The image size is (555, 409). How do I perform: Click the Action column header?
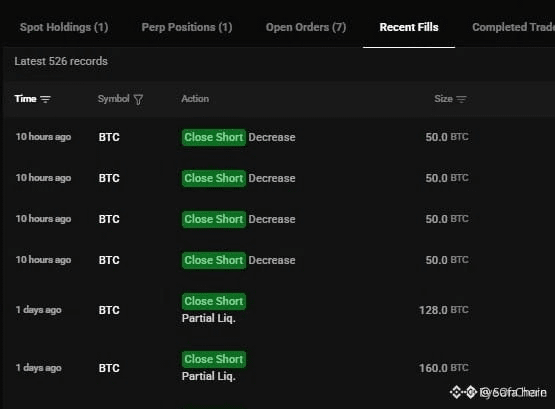click(x=195, y=99)
